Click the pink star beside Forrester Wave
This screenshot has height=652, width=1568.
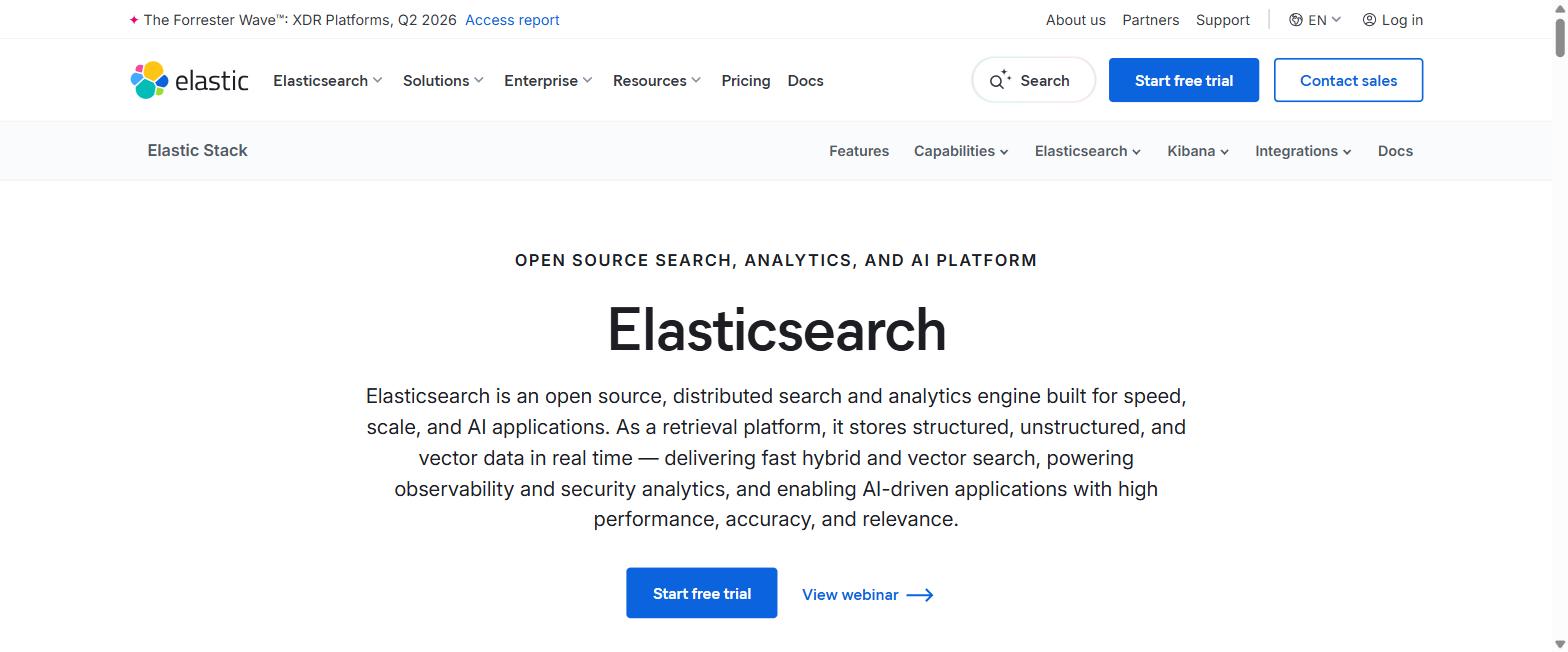tap(134, 20)
